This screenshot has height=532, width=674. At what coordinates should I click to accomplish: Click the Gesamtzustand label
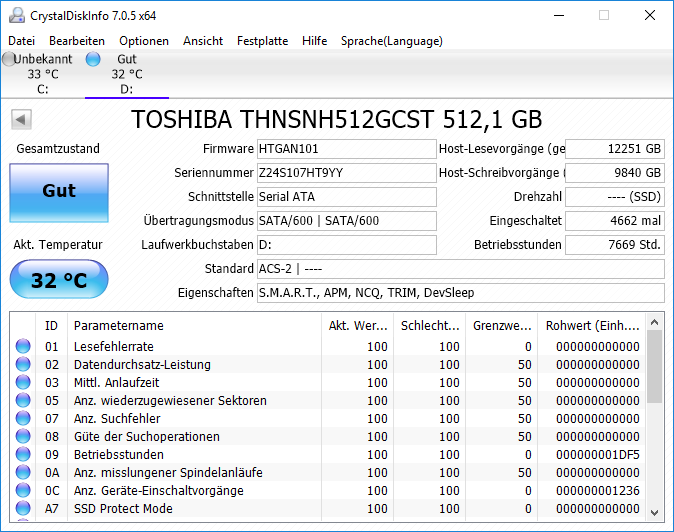coord(58,149)
